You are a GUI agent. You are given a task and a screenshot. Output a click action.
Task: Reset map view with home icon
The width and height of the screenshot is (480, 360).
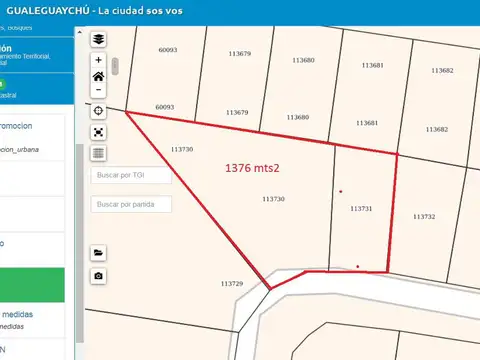tap(98, 76)
